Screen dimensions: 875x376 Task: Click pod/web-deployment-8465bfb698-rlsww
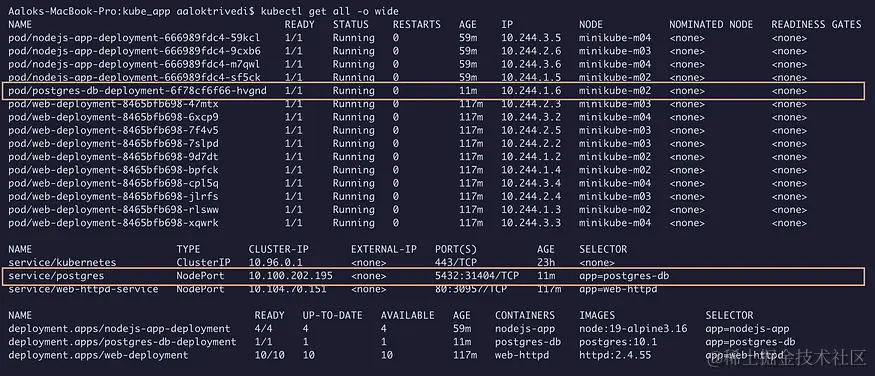(113, 210)
